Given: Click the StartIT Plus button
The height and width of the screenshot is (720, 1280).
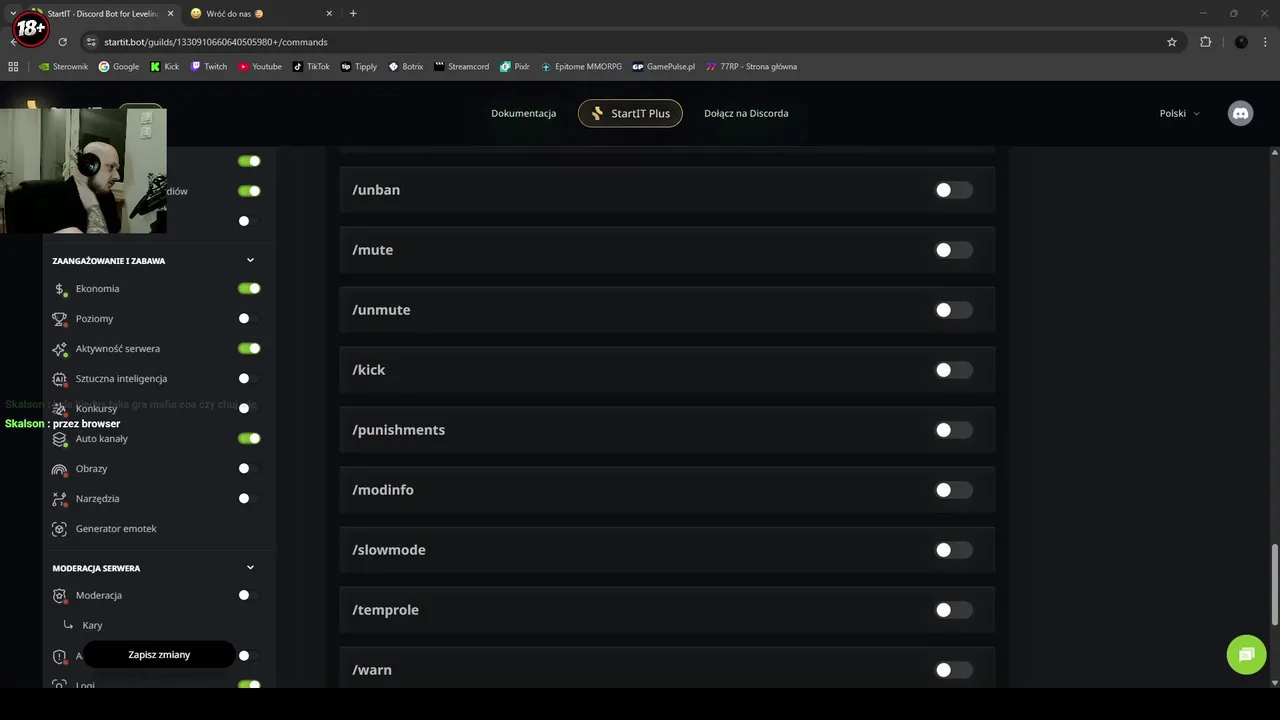Looking at the screenshot, I should (x=630, y=114).
